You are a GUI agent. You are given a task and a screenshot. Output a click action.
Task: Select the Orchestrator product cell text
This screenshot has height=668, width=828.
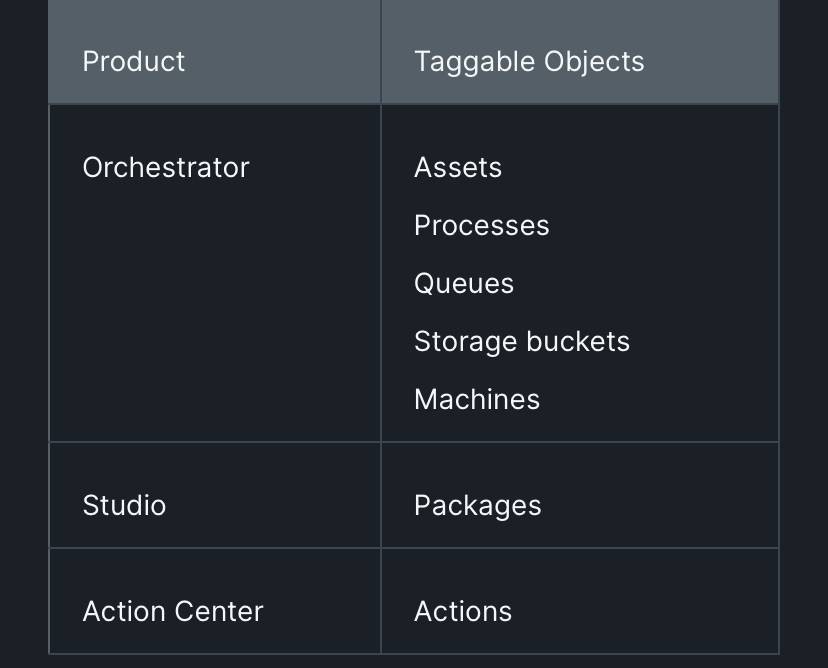click(x=166, y=168)
